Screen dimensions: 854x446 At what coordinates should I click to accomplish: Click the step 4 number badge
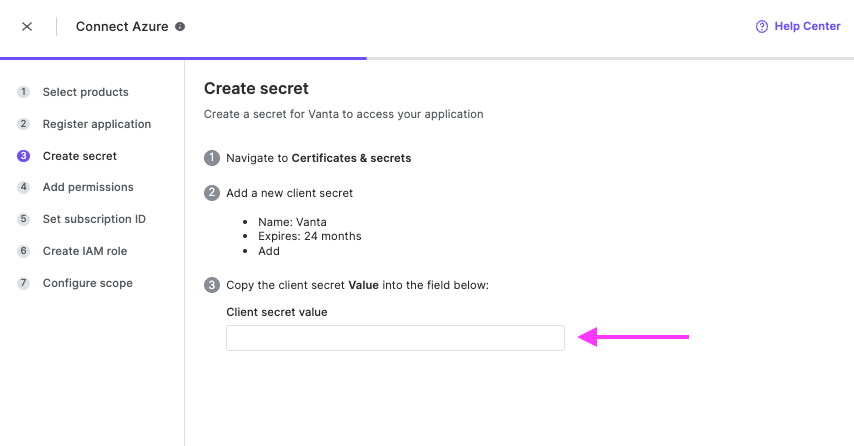coord(23,187)
